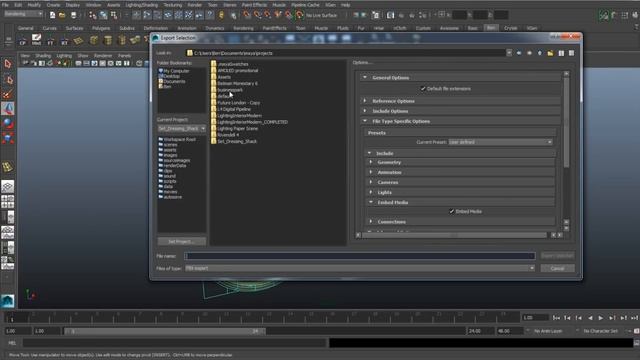Expand the Reference Options section
The height and width of the screenshot is (360, 640).
pyautogui.click(x=365, y=101)
